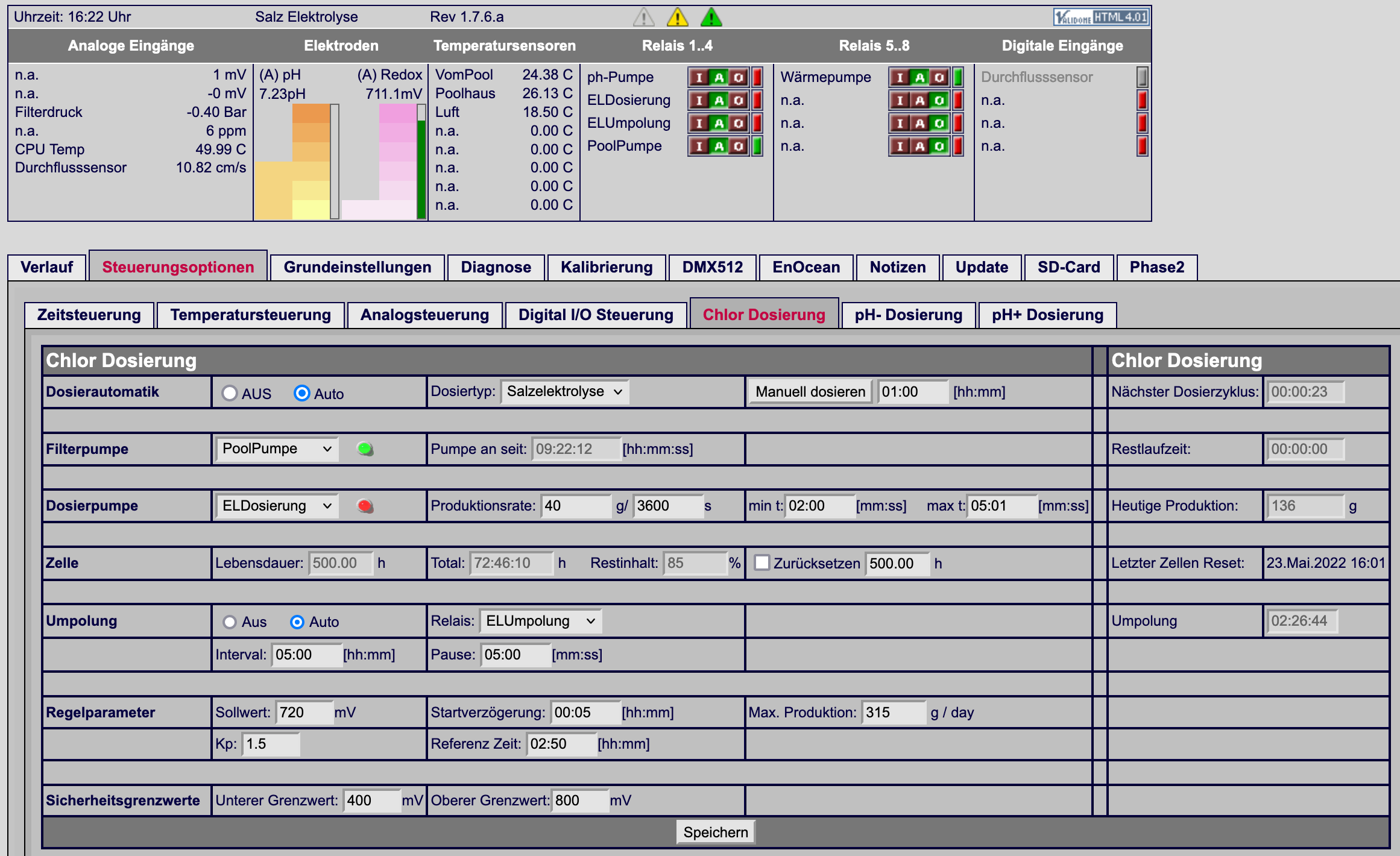The width and height of the screenshot is (1400, 856).
Task: Select Auto for Dosierautomatik
Action: tap(301, 393)
